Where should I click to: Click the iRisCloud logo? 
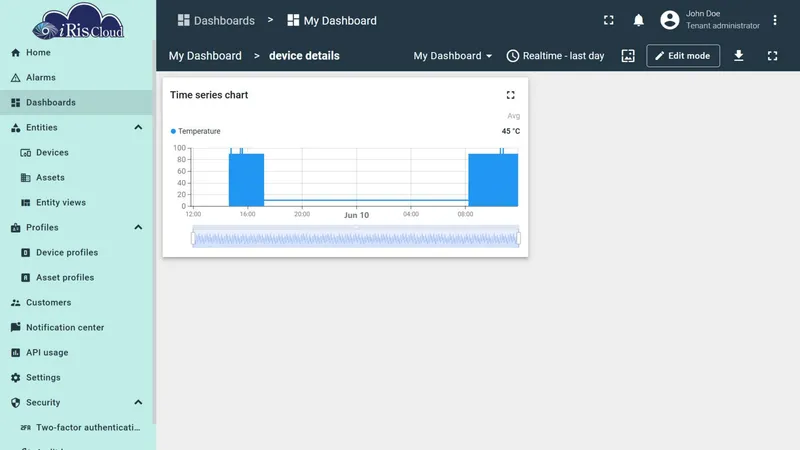click(78, 21)
